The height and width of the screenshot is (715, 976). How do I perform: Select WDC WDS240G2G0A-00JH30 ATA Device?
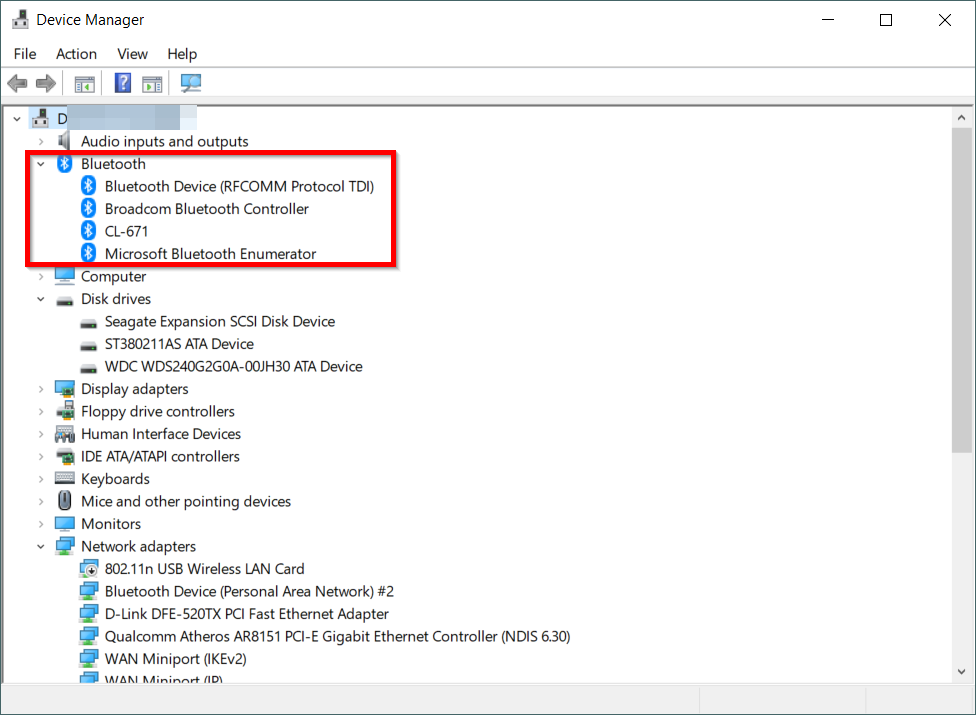tap(233, 366)
